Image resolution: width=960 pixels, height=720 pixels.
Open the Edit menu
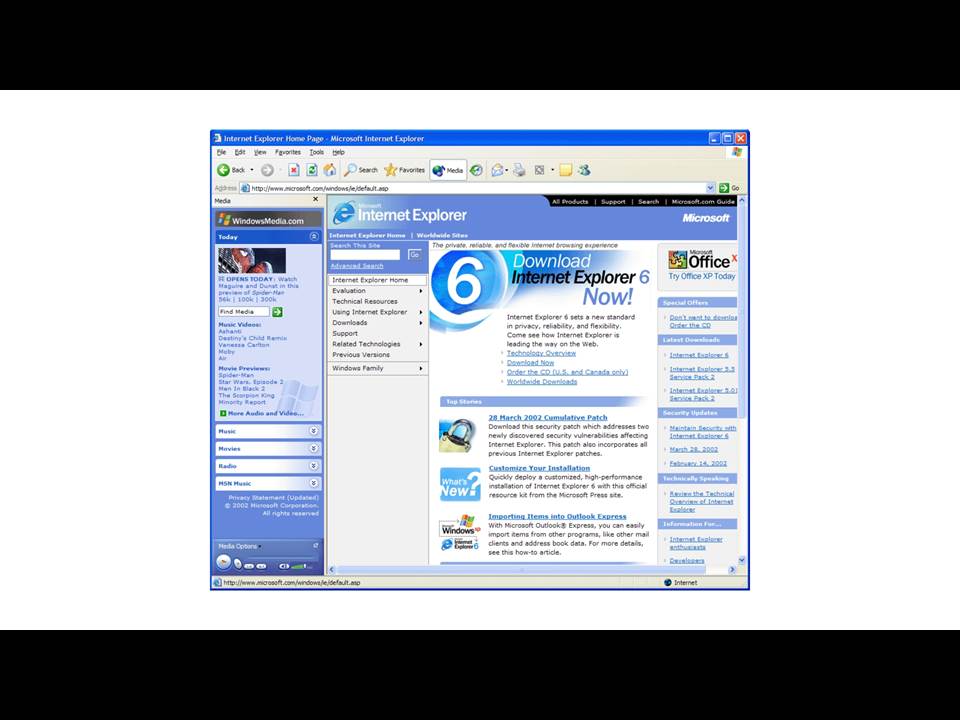240,152
